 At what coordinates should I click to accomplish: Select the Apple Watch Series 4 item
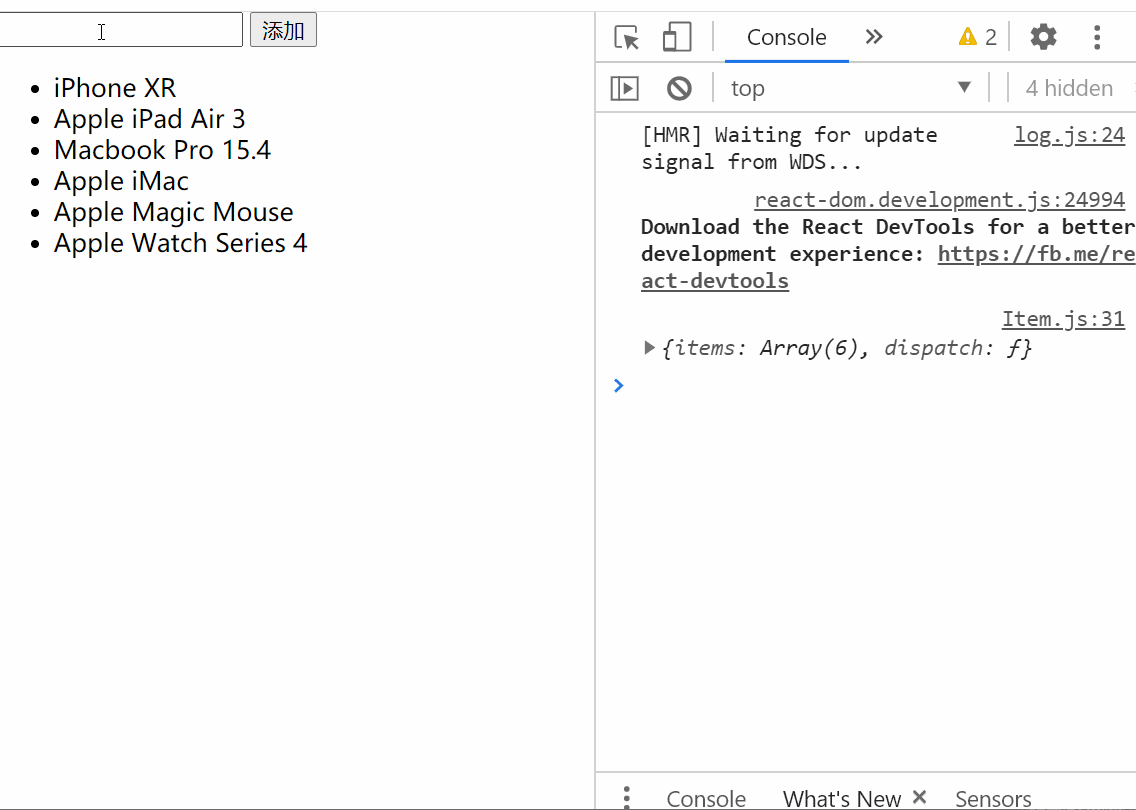[x=180, y=243]
